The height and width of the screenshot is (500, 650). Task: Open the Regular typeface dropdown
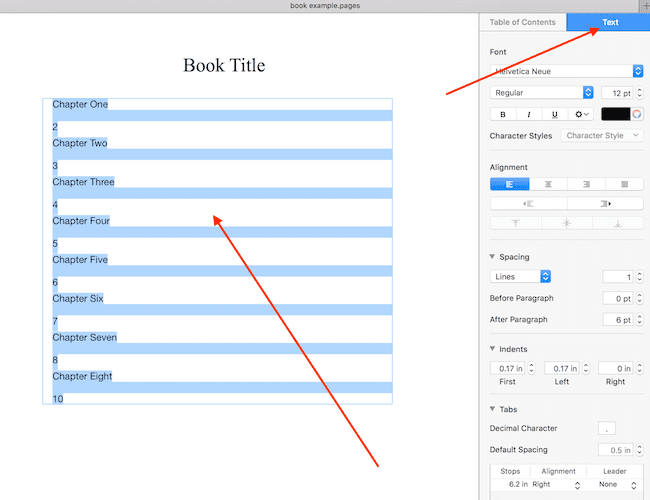pos(542,93)
